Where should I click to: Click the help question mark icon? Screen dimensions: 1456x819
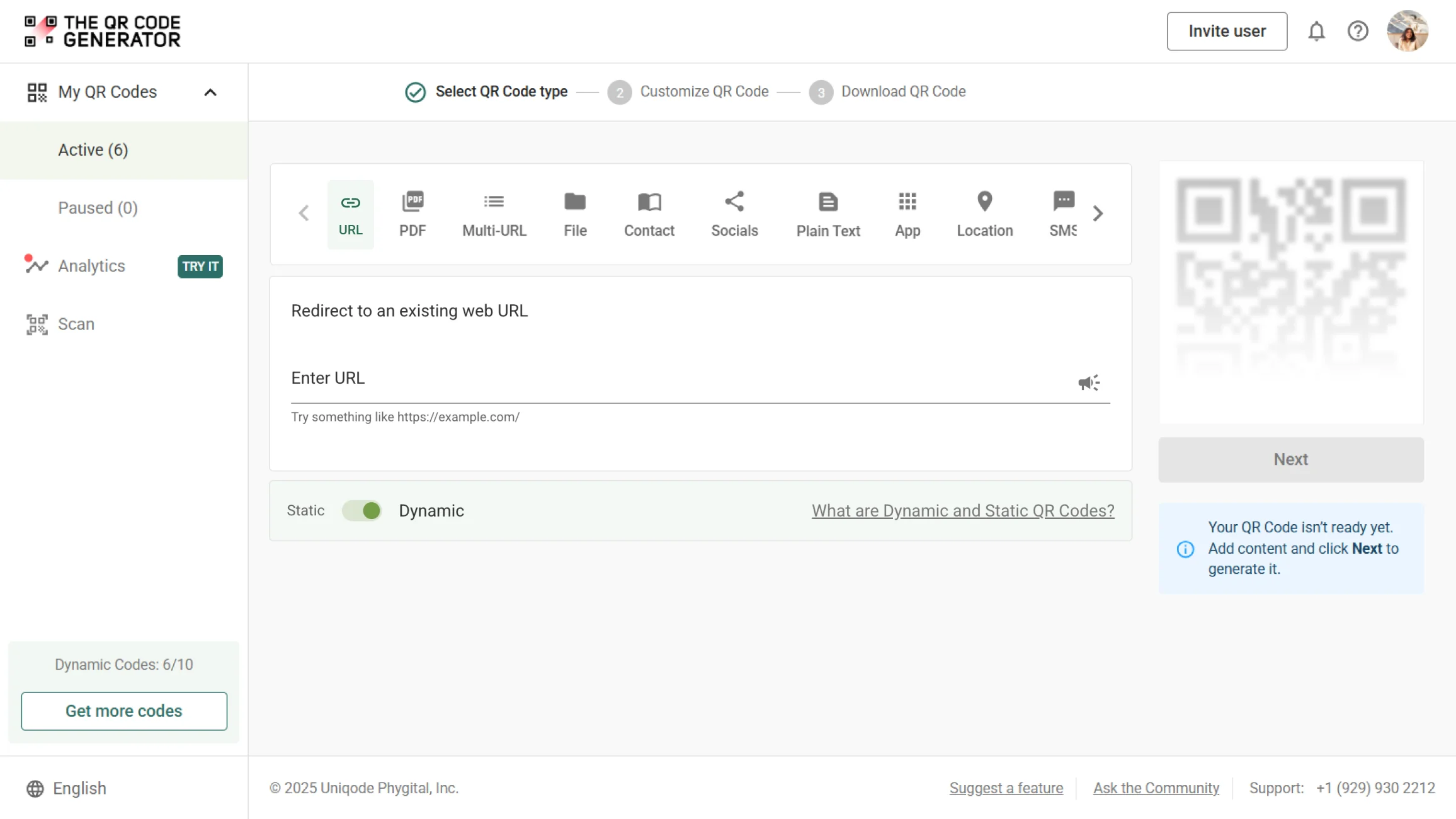[x=1358, y=31]
